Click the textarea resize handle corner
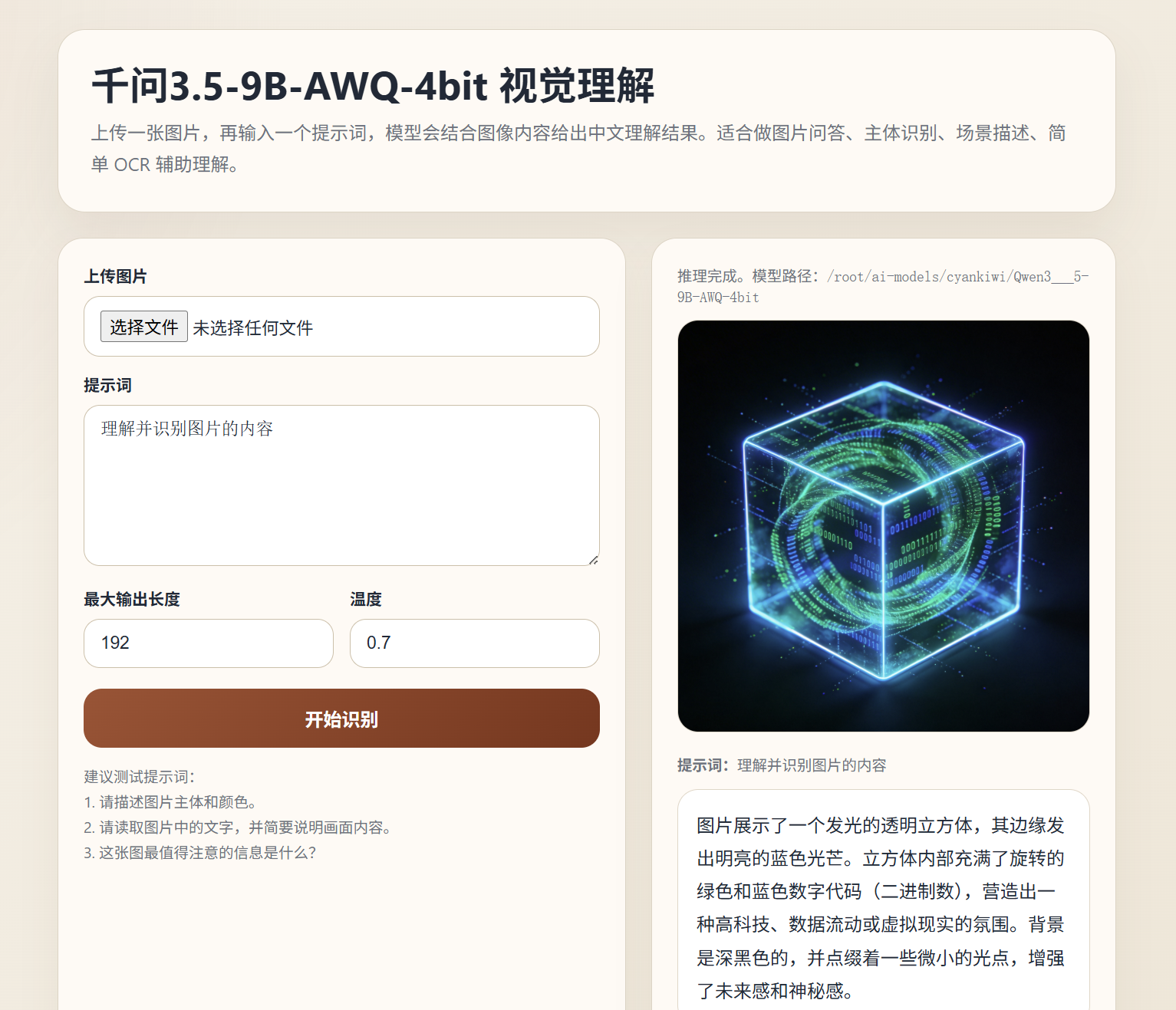1176x1010 pixels. tap(593, 560)
